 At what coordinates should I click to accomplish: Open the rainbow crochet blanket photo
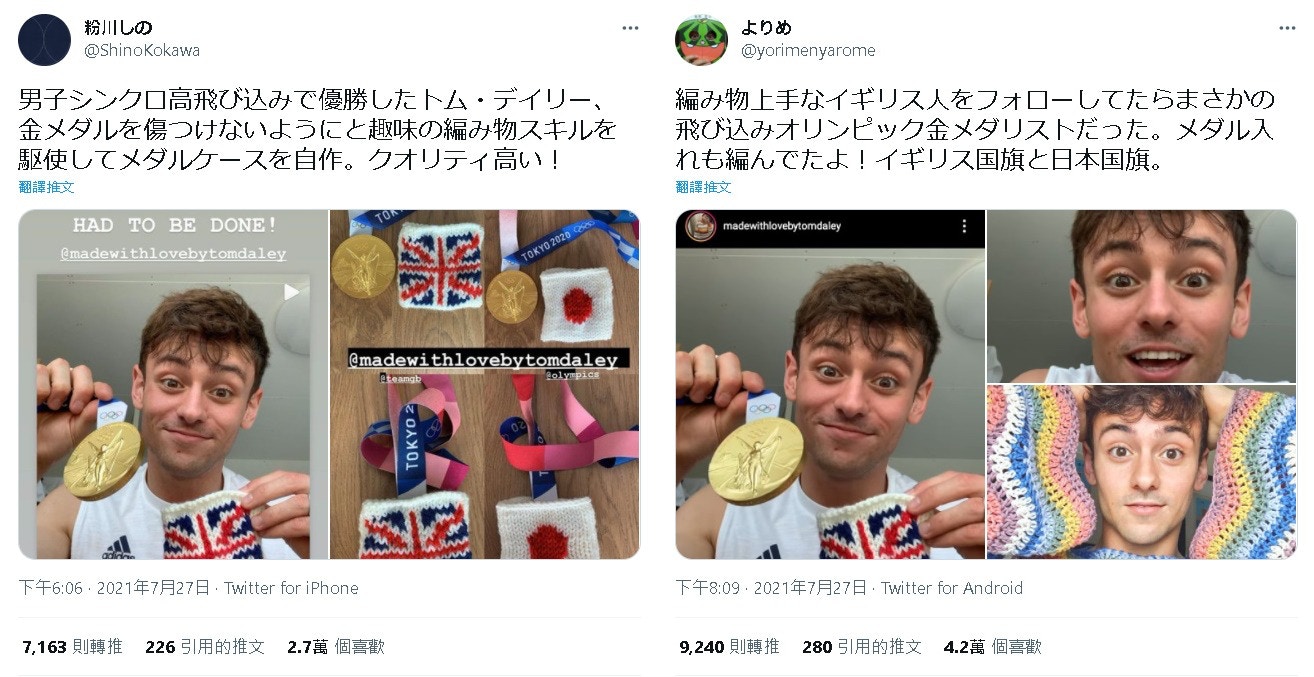click(1142, 472)
